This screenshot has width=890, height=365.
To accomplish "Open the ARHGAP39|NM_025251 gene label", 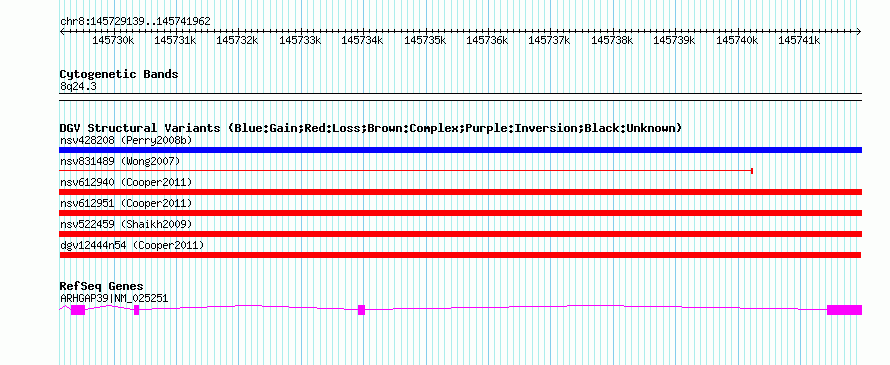I will click(114, 298).
